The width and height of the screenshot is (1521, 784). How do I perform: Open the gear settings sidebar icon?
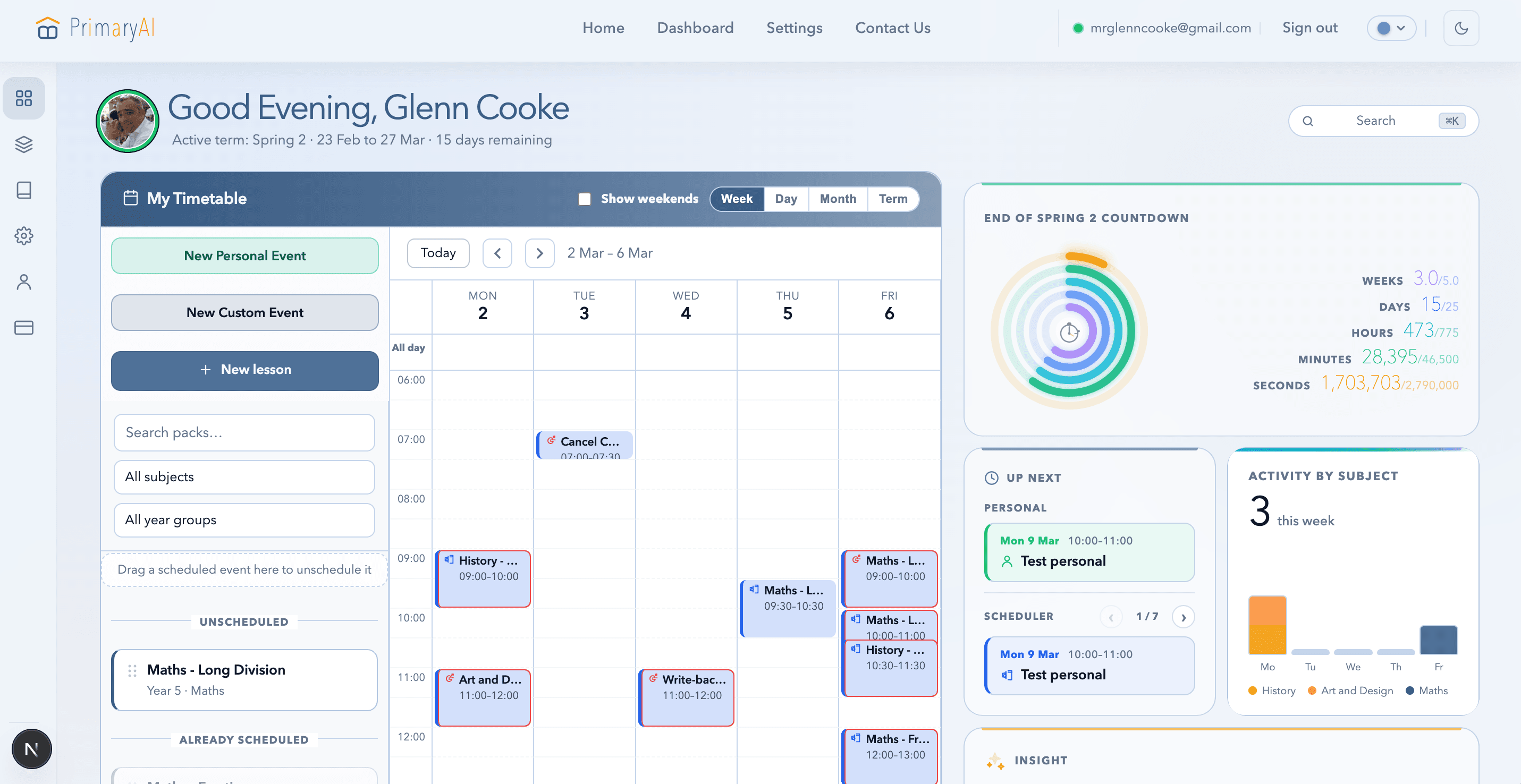click(x=23, y=236)
